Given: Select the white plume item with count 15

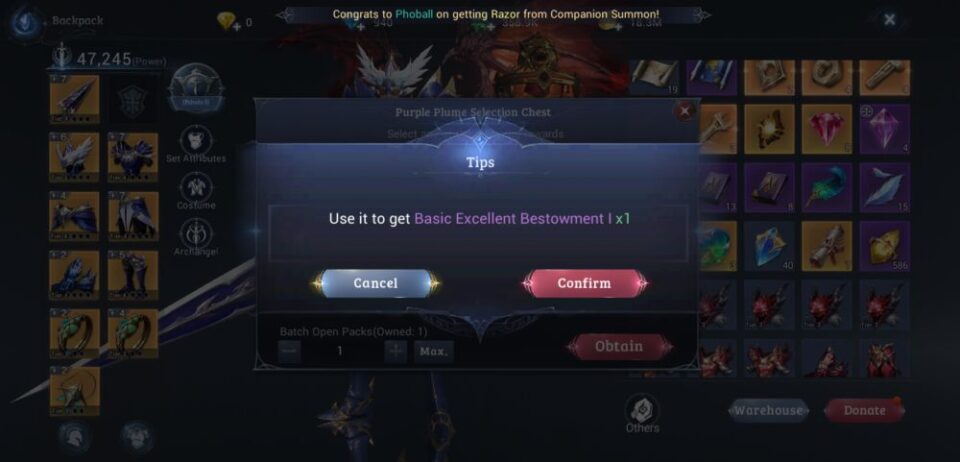Looking at the screenshot, I should pyautogui.click(x=884, y=187).
